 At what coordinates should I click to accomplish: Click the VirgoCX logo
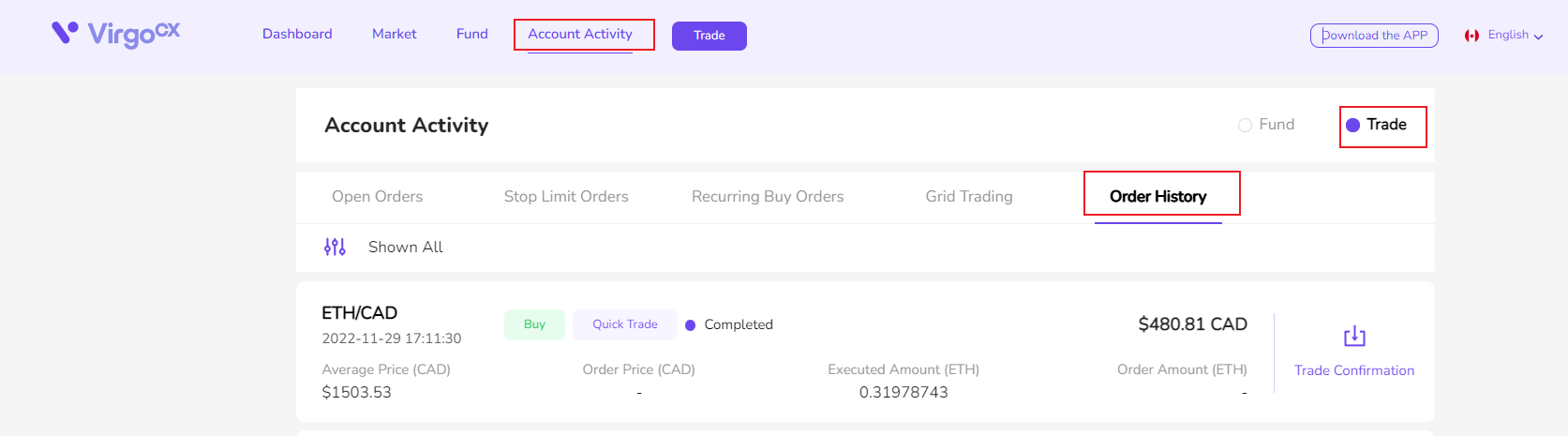pos(115,34)
